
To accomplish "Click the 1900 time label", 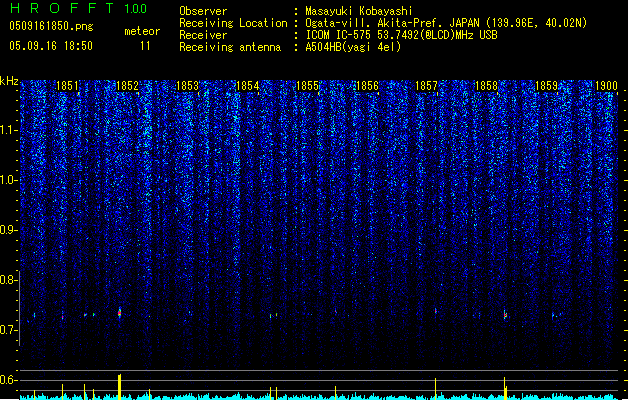I will (606, 85).
